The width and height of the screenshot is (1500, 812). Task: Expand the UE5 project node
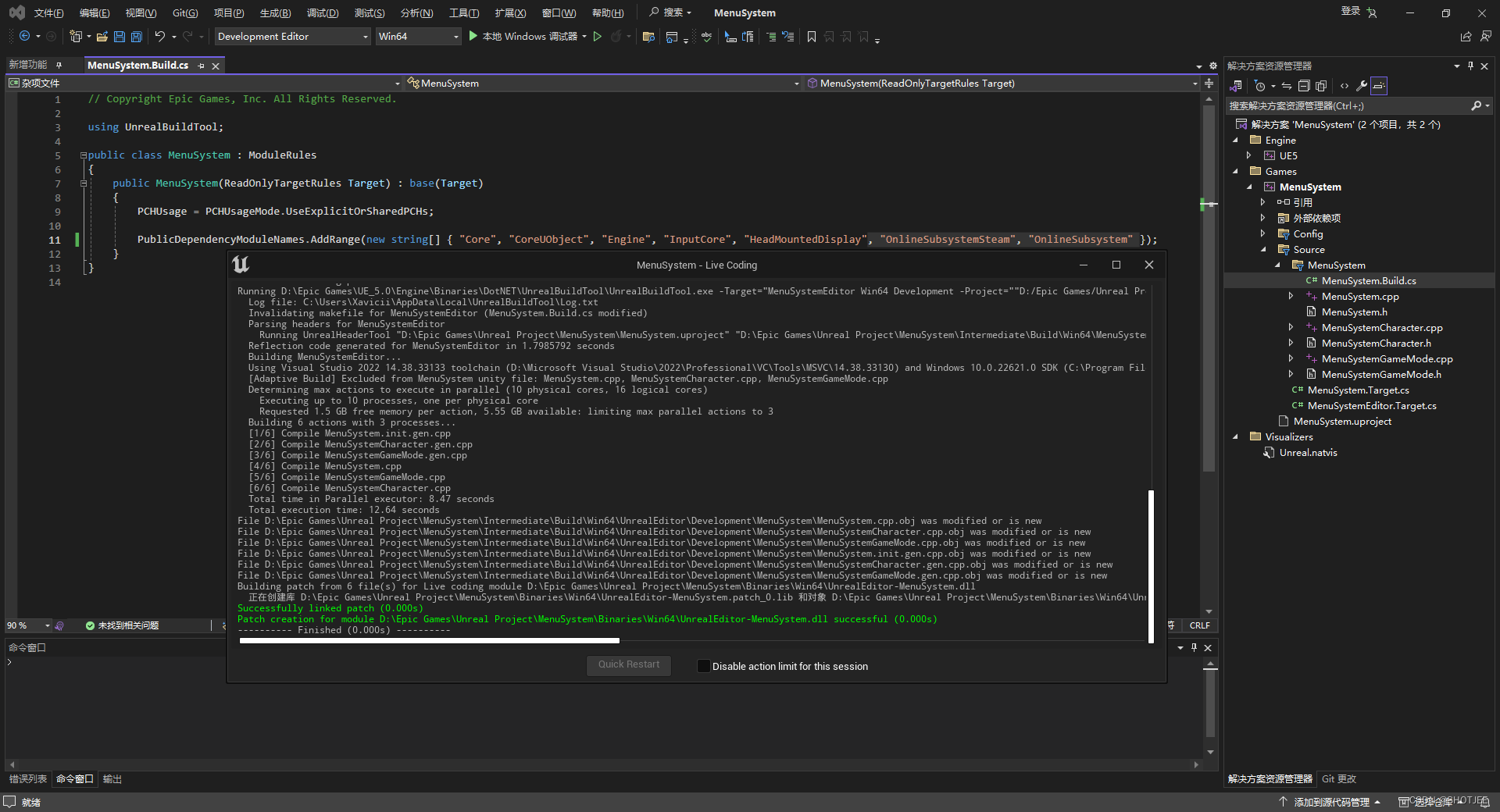coord(1249,156)
